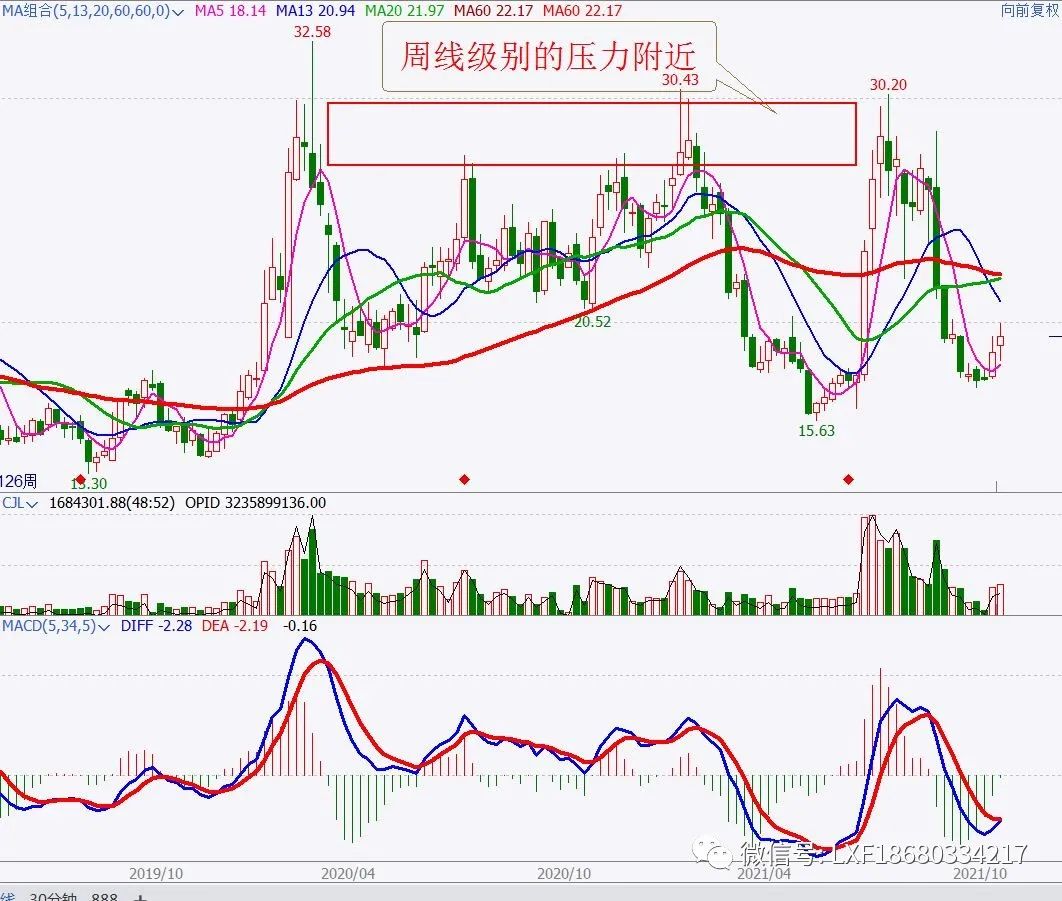
Task: Click the DEA -2.19 readout
Action: pos(234,626)
